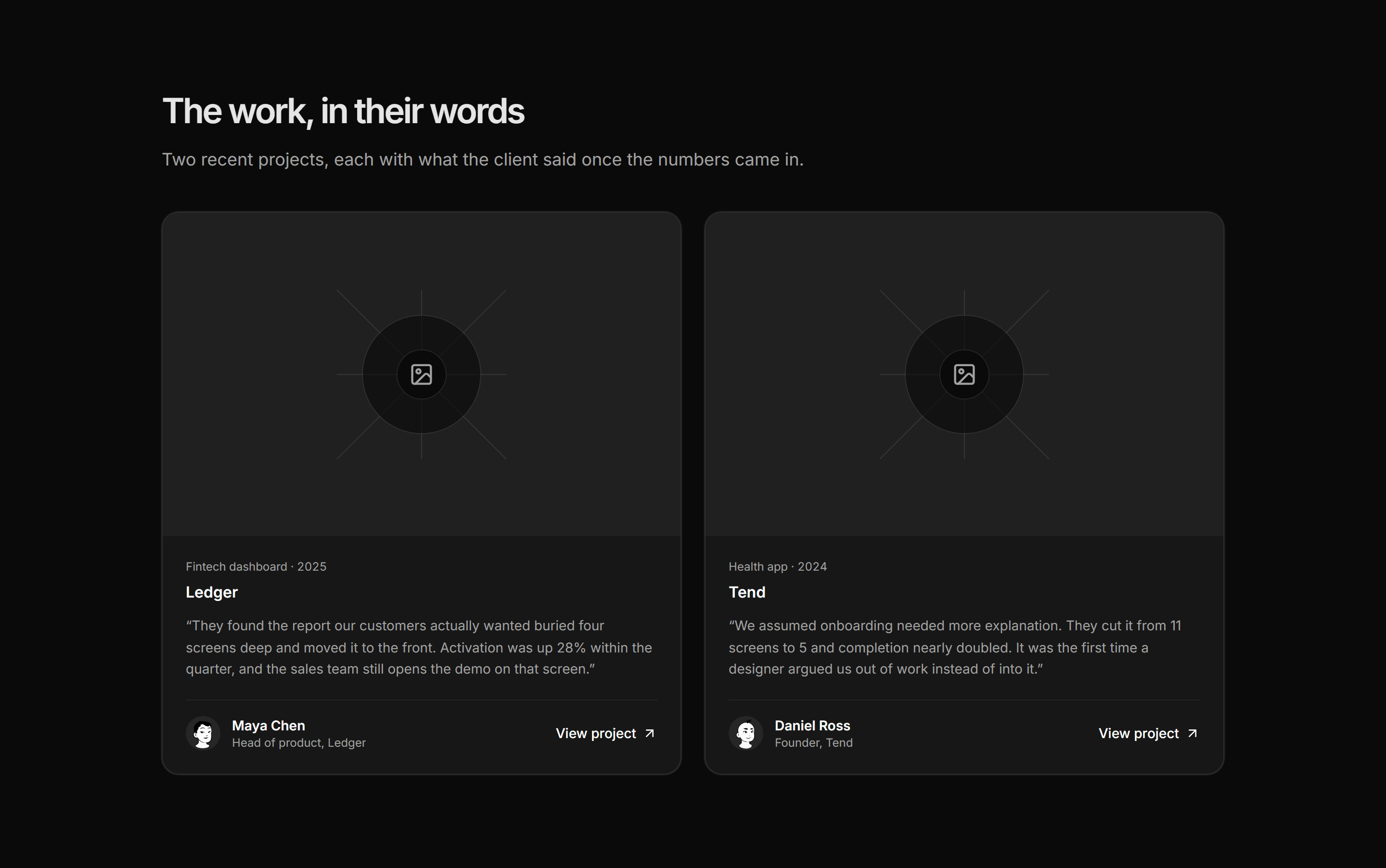
Task: Click the arrow icon beside Ledger's View project
Action: (650, 733)
